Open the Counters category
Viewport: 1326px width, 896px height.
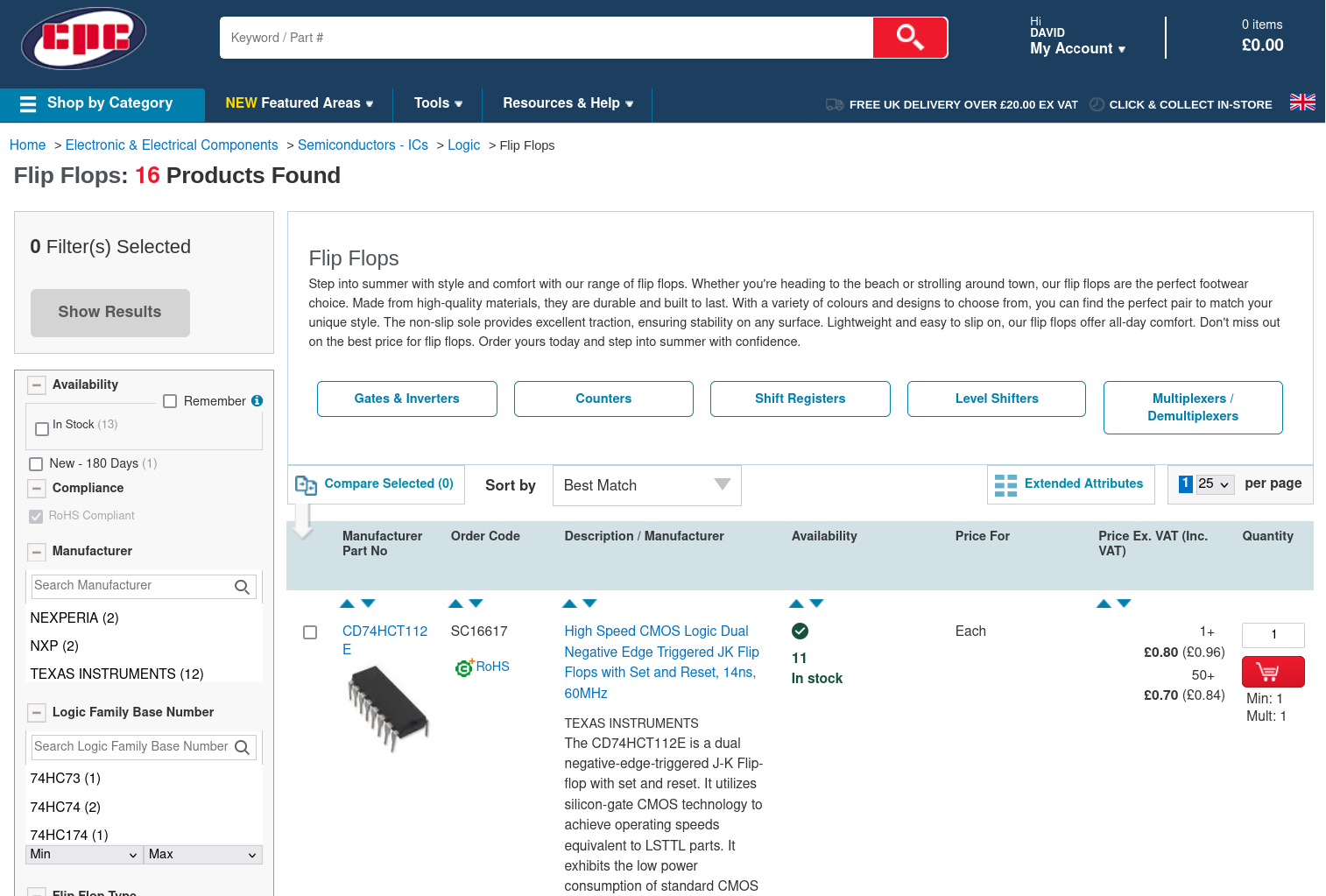(x=603, y=399)
